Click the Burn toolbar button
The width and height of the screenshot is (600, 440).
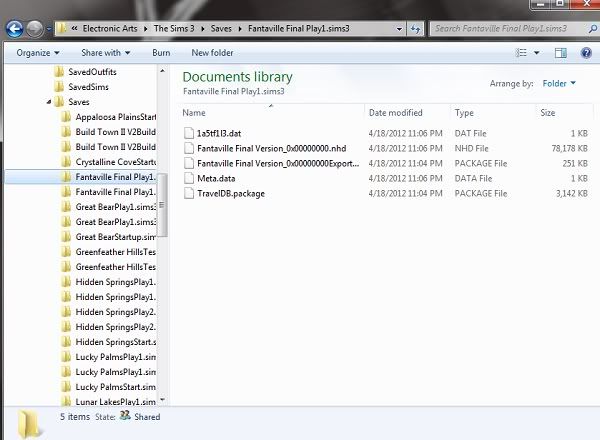(161, 53)
